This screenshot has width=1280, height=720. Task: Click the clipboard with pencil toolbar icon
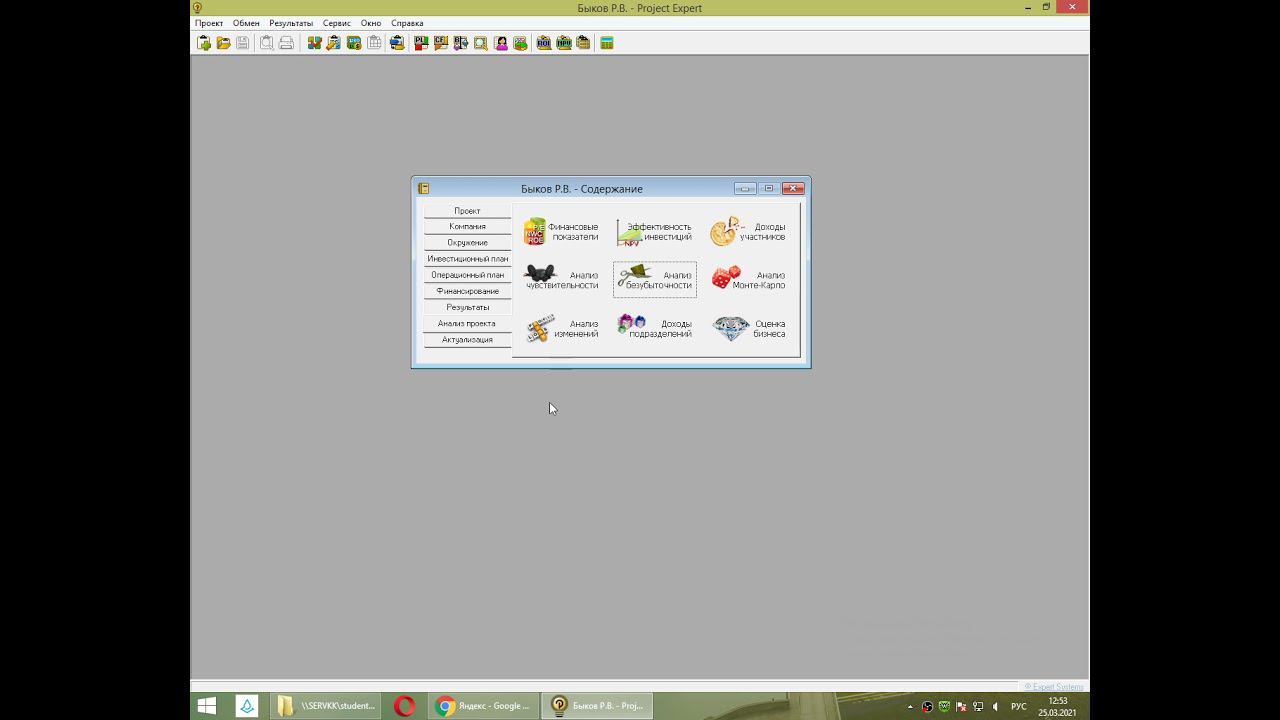[x=334, y=43]
